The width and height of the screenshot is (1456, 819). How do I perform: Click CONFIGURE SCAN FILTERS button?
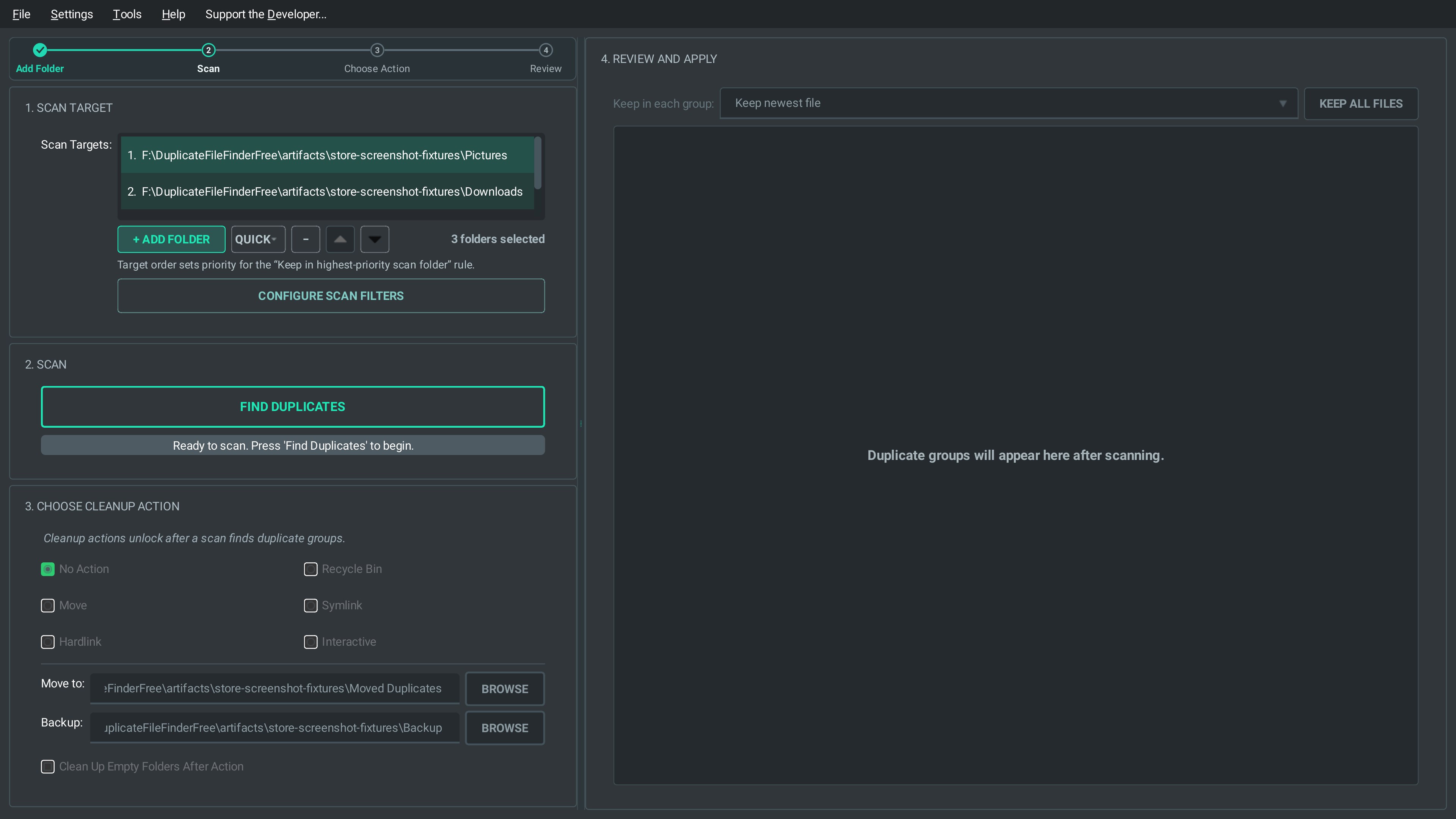tap(331, 296)
